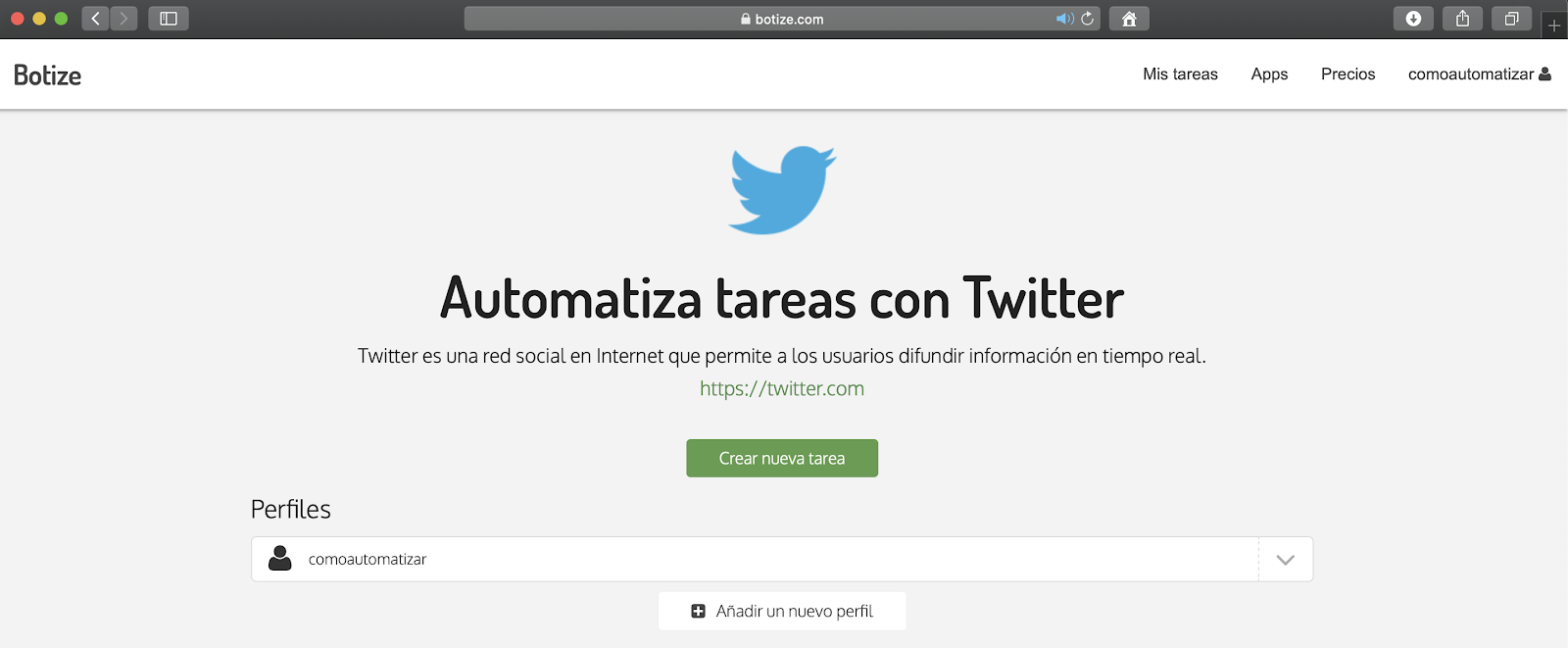The image size is (1568, 648).
Task: Click the blue Twitter bird logo
Action: coord(782,190)
